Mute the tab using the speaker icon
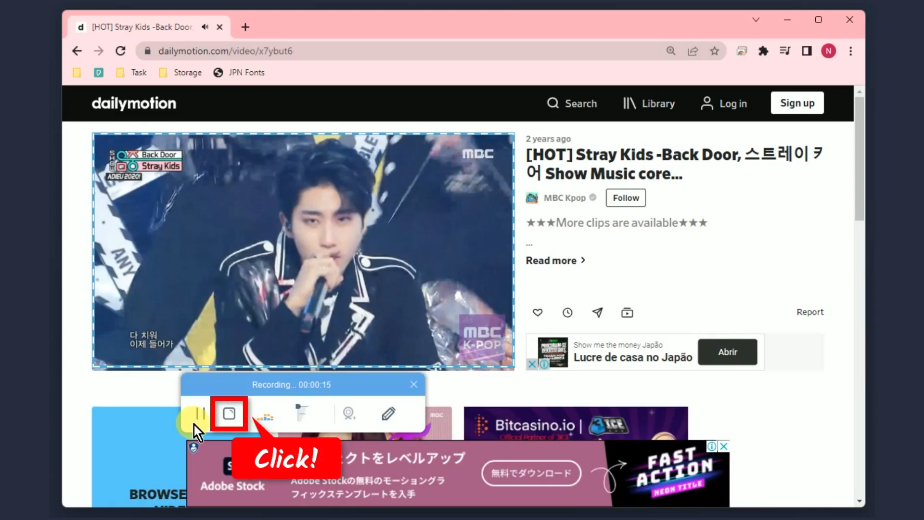Image resolution: width=924 pixels, height=520 pixels. pyautogui.click(x=205, y=27)
